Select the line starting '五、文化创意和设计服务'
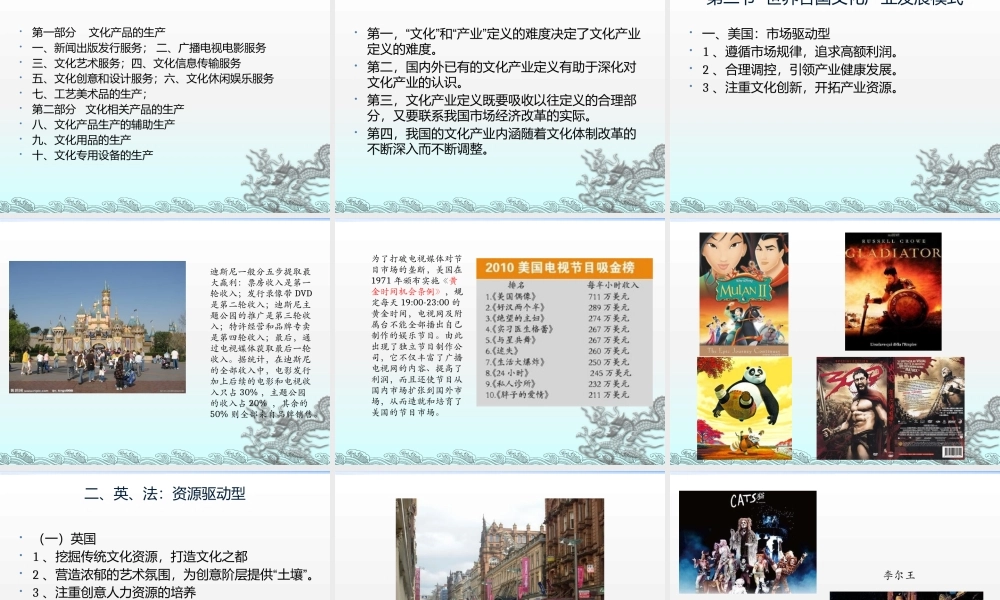This screenshot has width=1000, height=600. (x=152, y=78)
